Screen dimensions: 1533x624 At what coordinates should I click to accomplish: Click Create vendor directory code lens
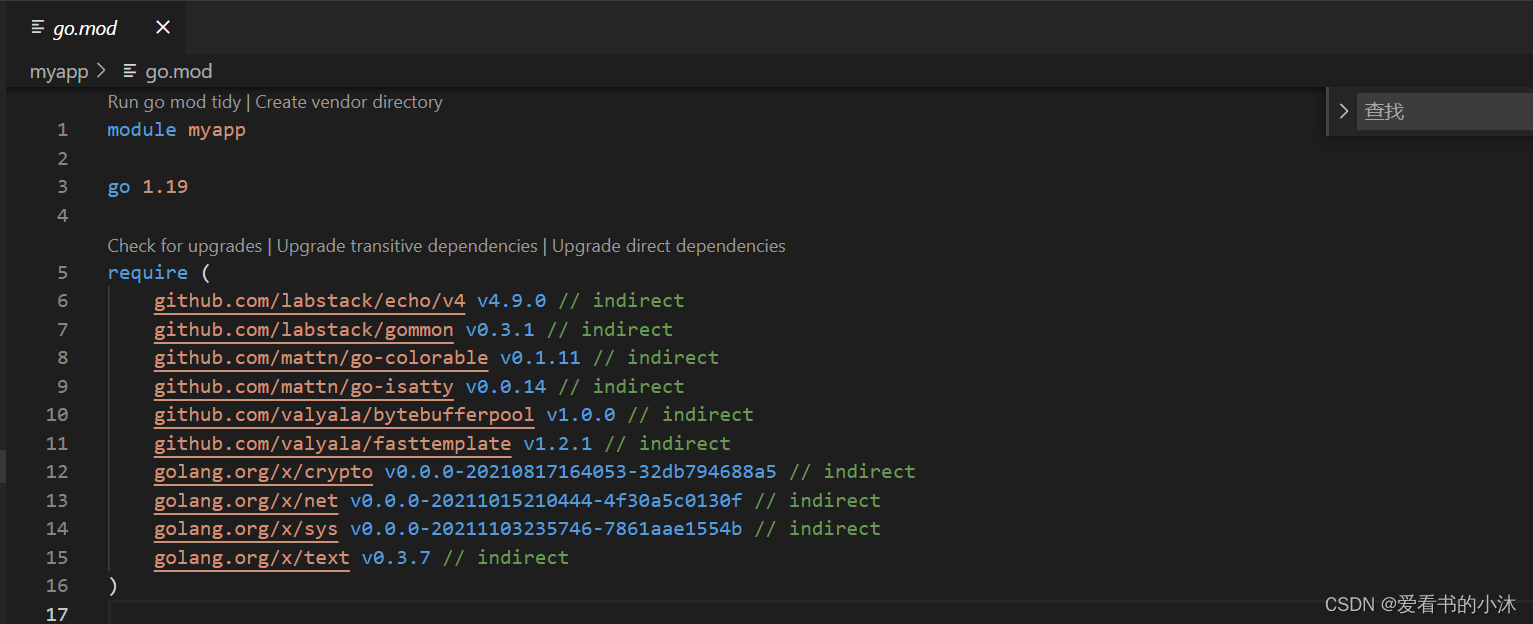[x=349, y=102]
